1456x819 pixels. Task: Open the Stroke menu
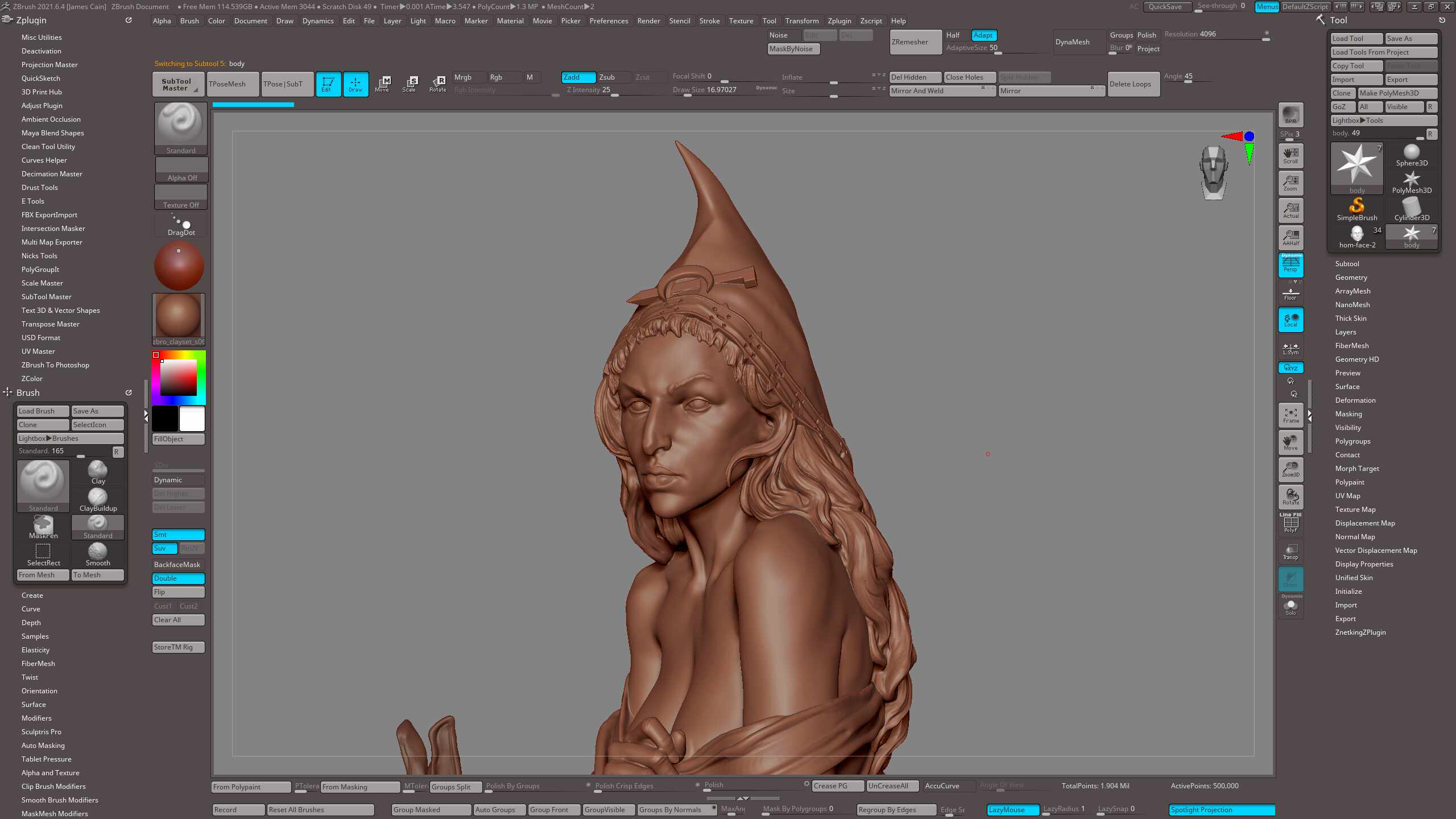click(x=709, y=21)
